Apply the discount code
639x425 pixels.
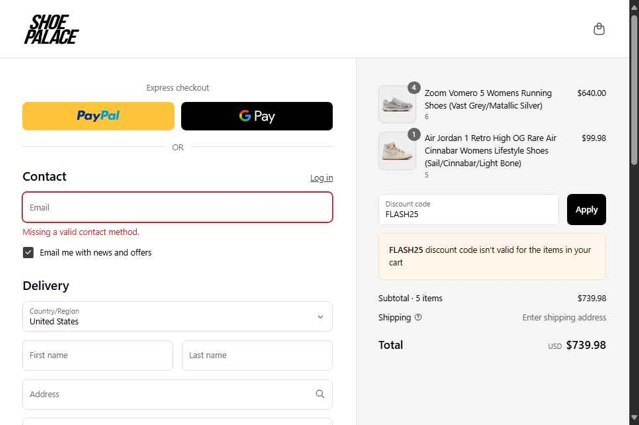tap(586, 209)
